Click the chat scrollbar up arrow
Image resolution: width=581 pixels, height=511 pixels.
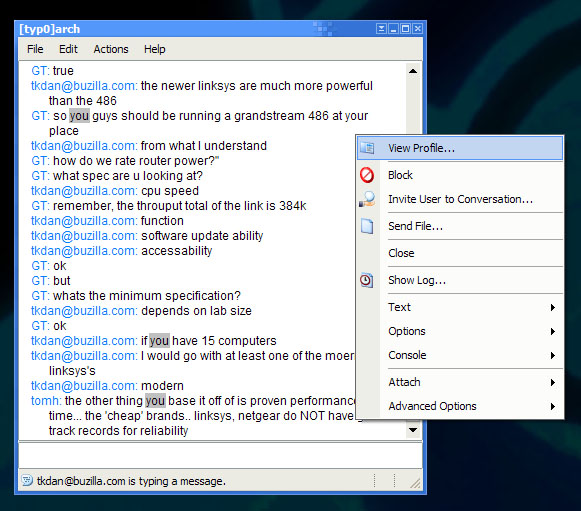[x=413, y=71]
